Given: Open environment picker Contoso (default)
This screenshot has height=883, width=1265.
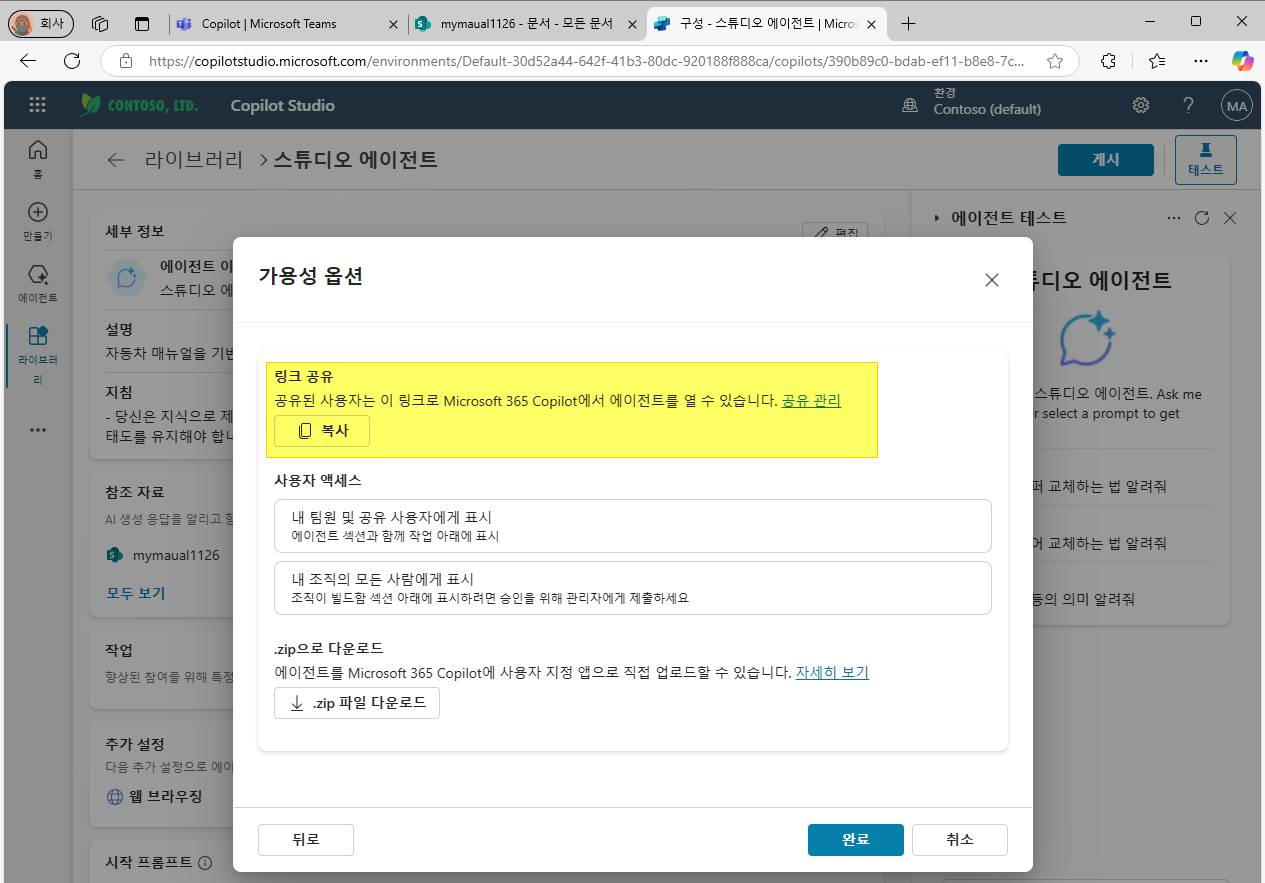Looking at the screenshot, I should pos(972,101).
